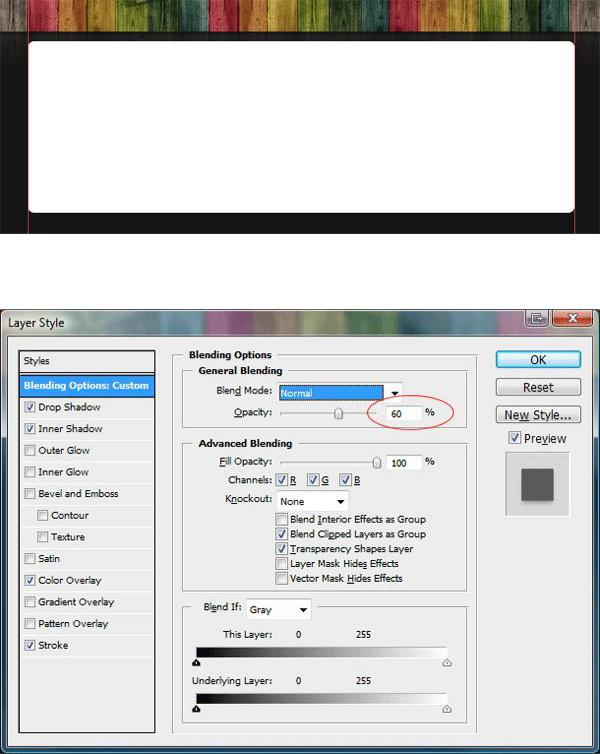600x754 pixels.
Task: Click the icon button left of close
Action: coord(537,318)
